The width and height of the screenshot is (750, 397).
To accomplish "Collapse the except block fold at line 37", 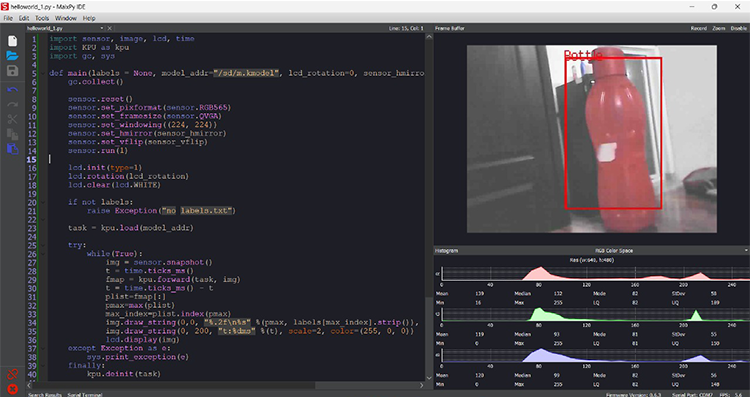I will point(44,349).
